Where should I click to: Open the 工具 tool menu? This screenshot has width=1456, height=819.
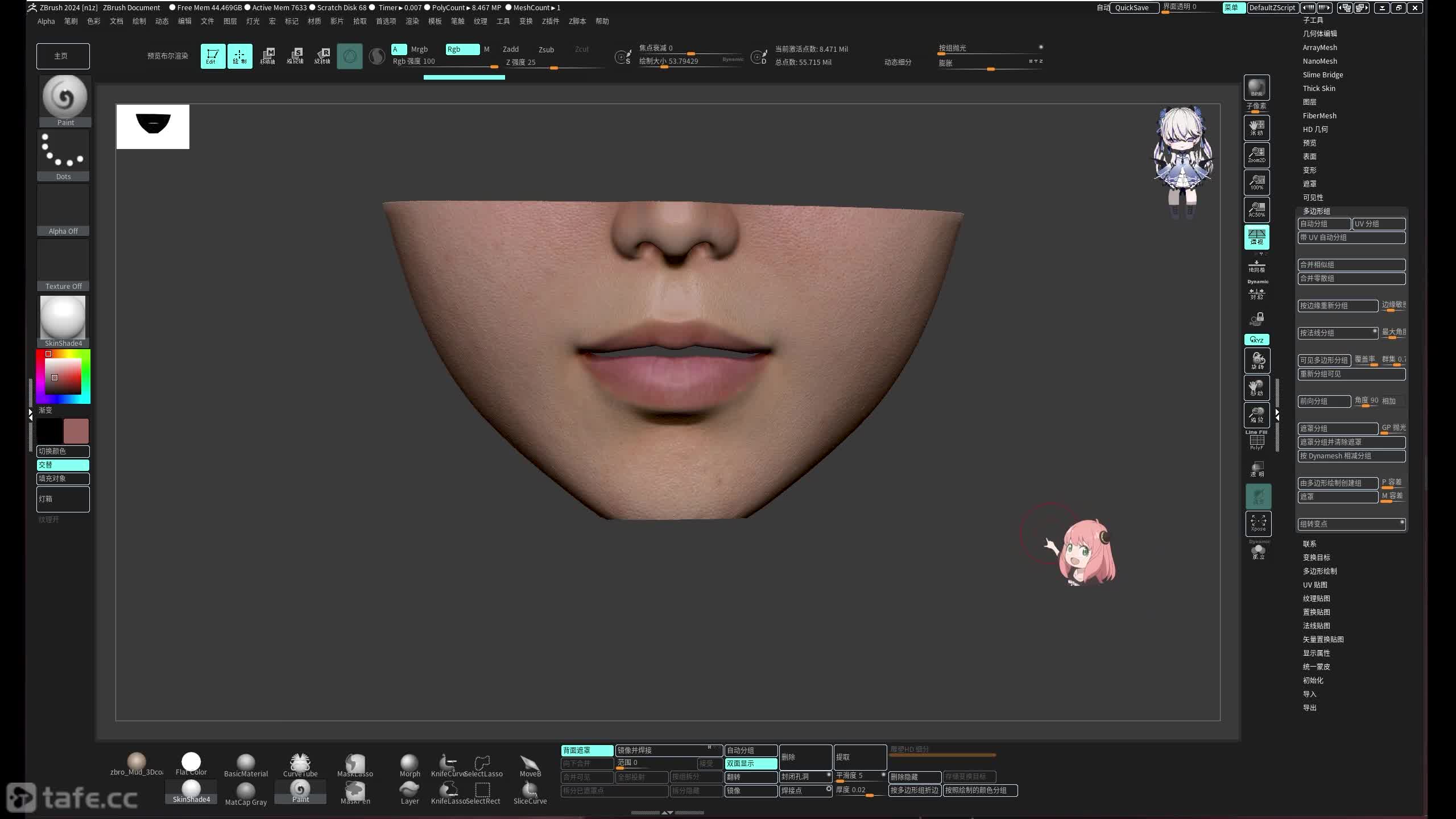click(503, 21)
